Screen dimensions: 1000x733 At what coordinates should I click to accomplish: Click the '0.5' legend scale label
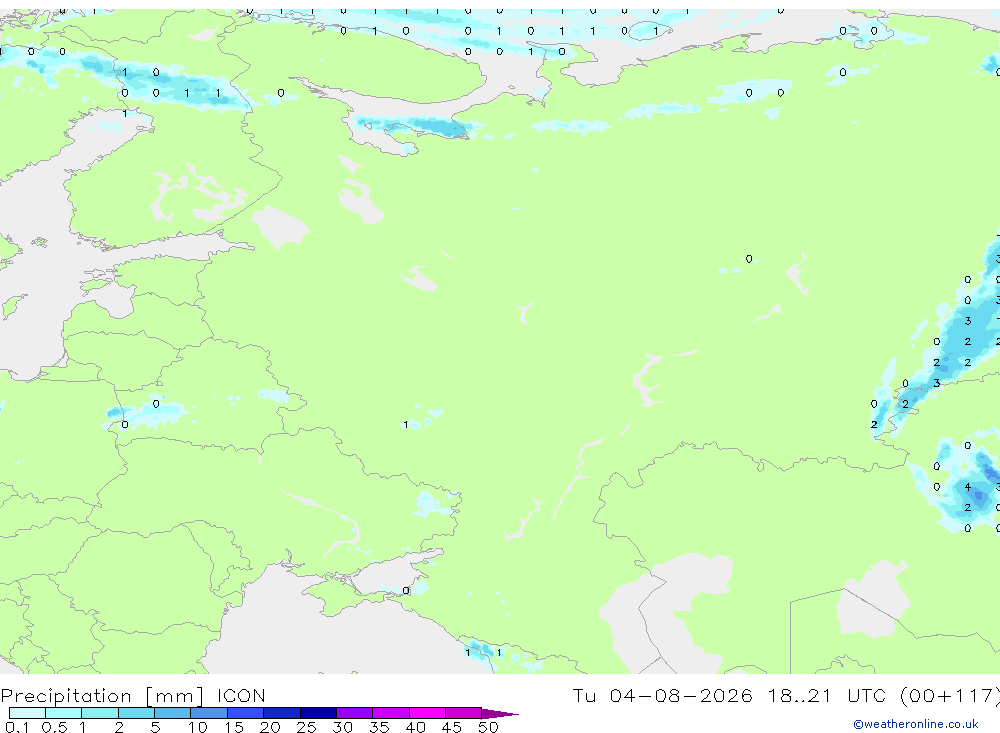pos(54,727)
